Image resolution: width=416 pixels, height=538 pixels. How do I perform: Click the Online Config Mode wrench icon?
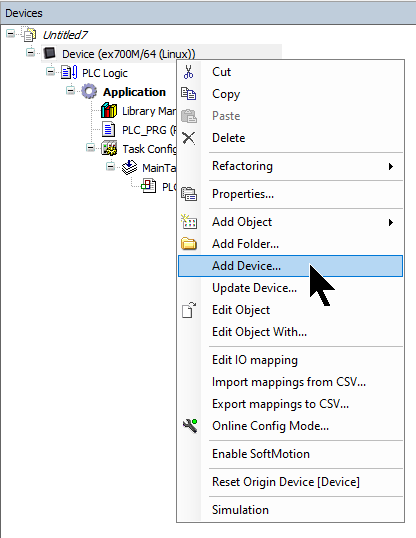pos(190,426)
